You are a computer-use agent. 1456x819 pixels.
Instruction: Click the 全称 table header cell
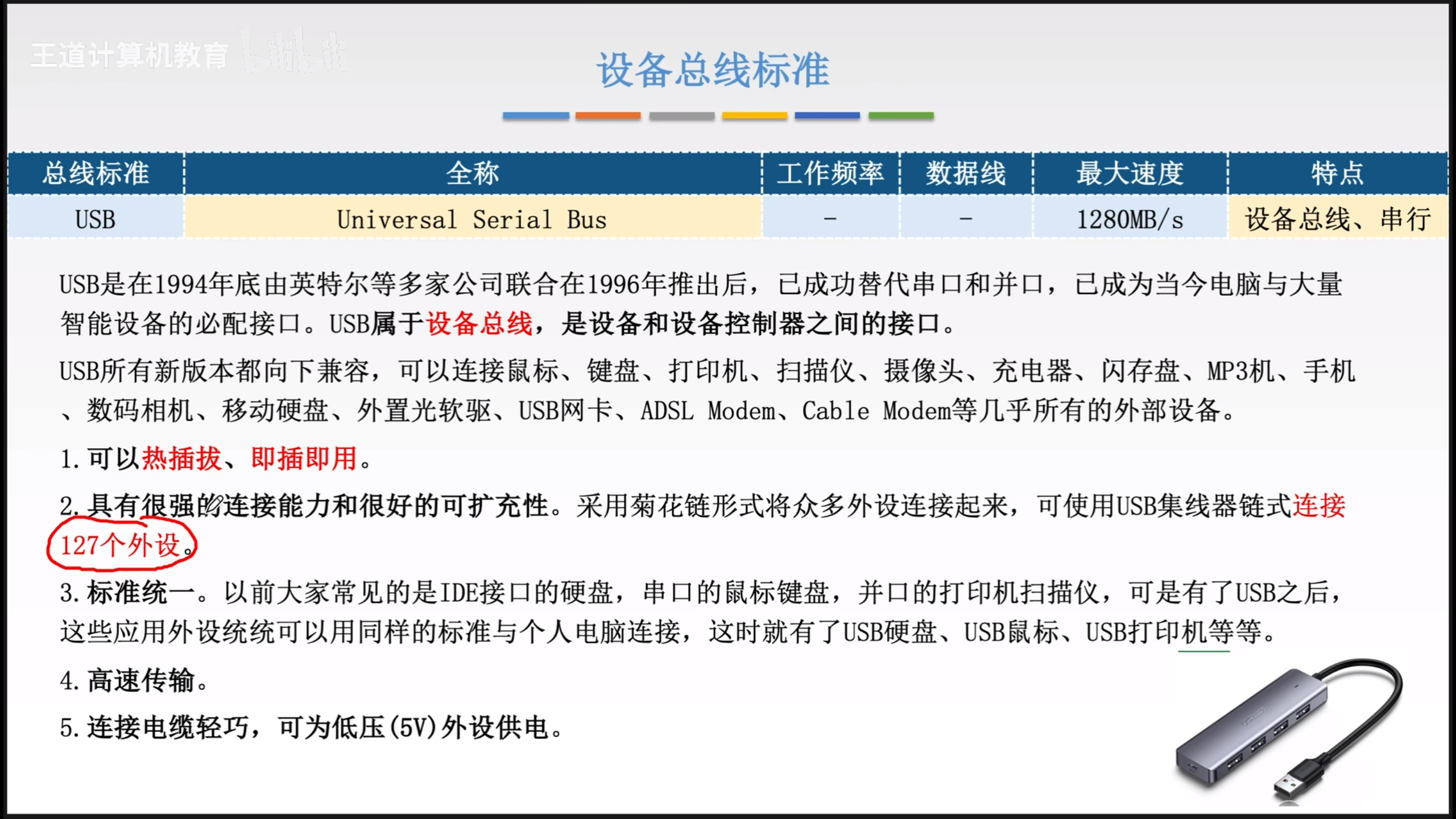pyautogui.click(x=472, y=173)
